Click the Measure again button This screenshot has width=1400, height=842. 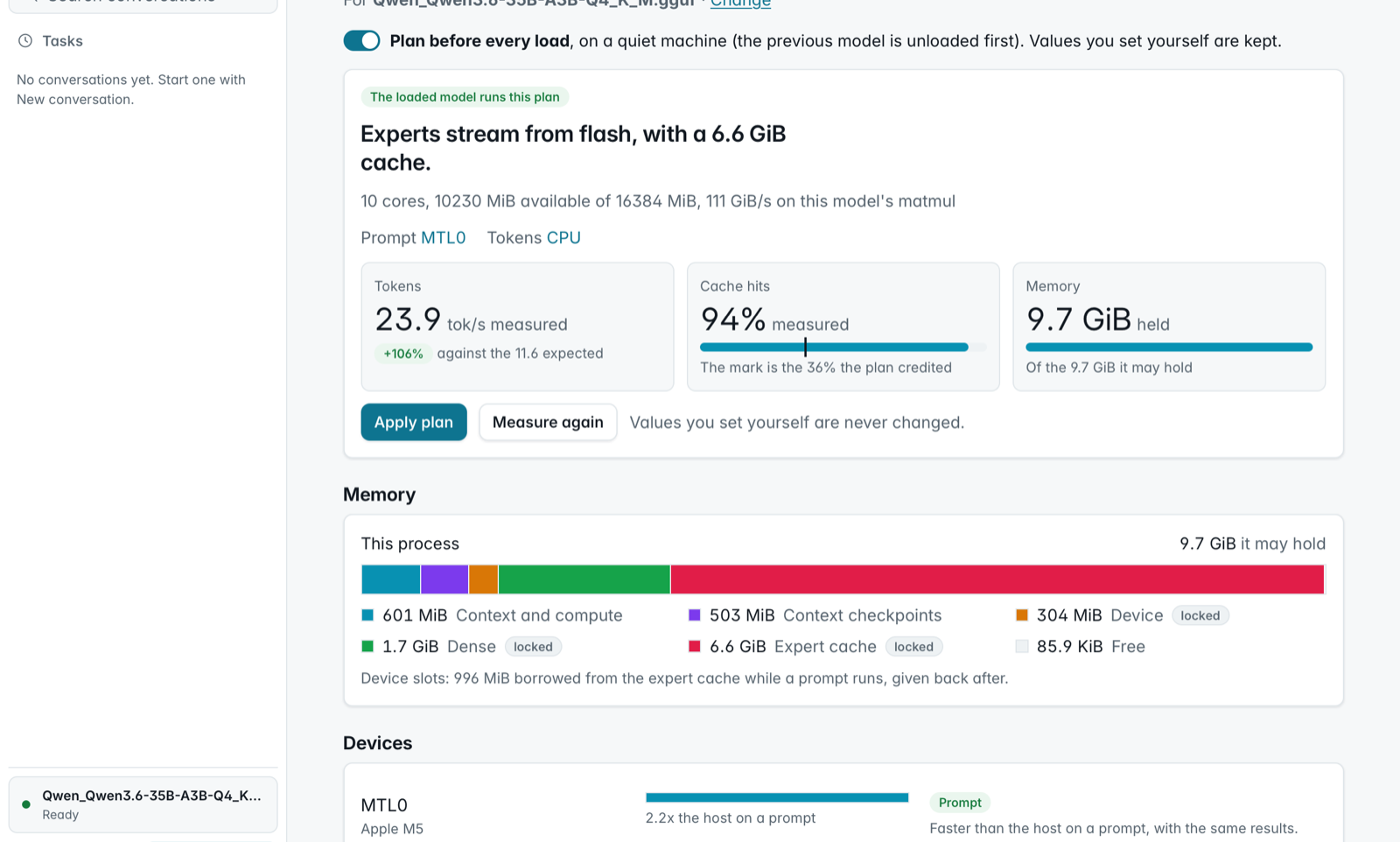[548, 422]
